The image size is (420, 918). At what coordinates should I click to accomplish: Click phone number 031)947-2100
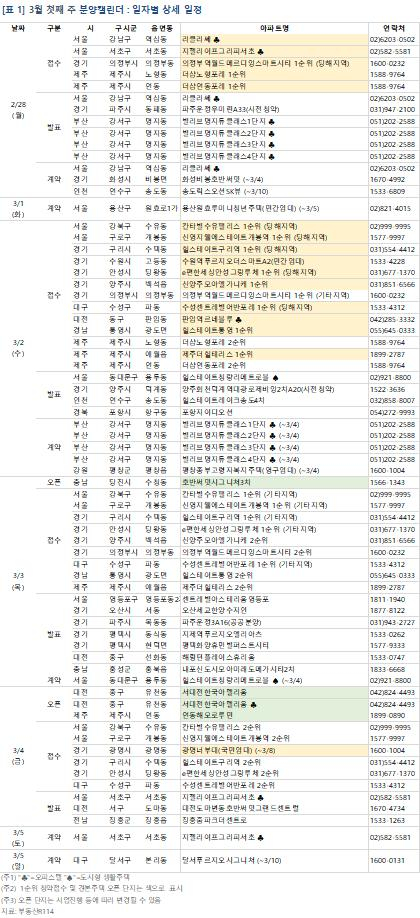click(392, 109)
